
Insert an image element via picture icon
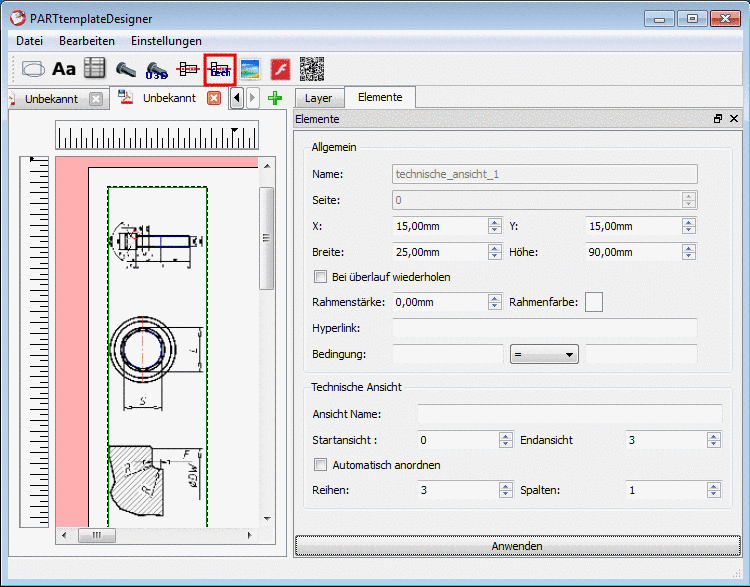(x=249, y=69)
